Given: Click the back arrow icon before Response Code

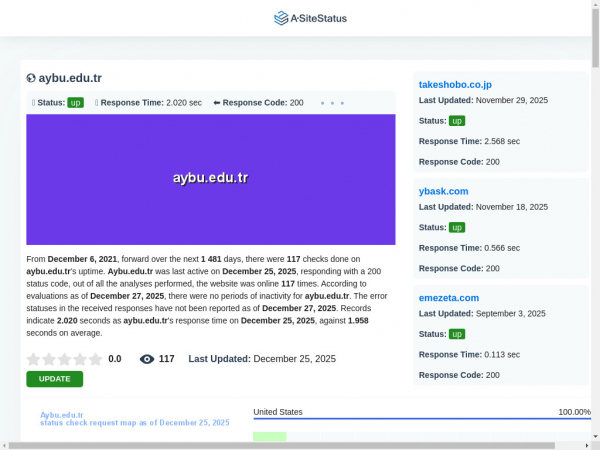Looking at the screenshot, I should 217,103.
